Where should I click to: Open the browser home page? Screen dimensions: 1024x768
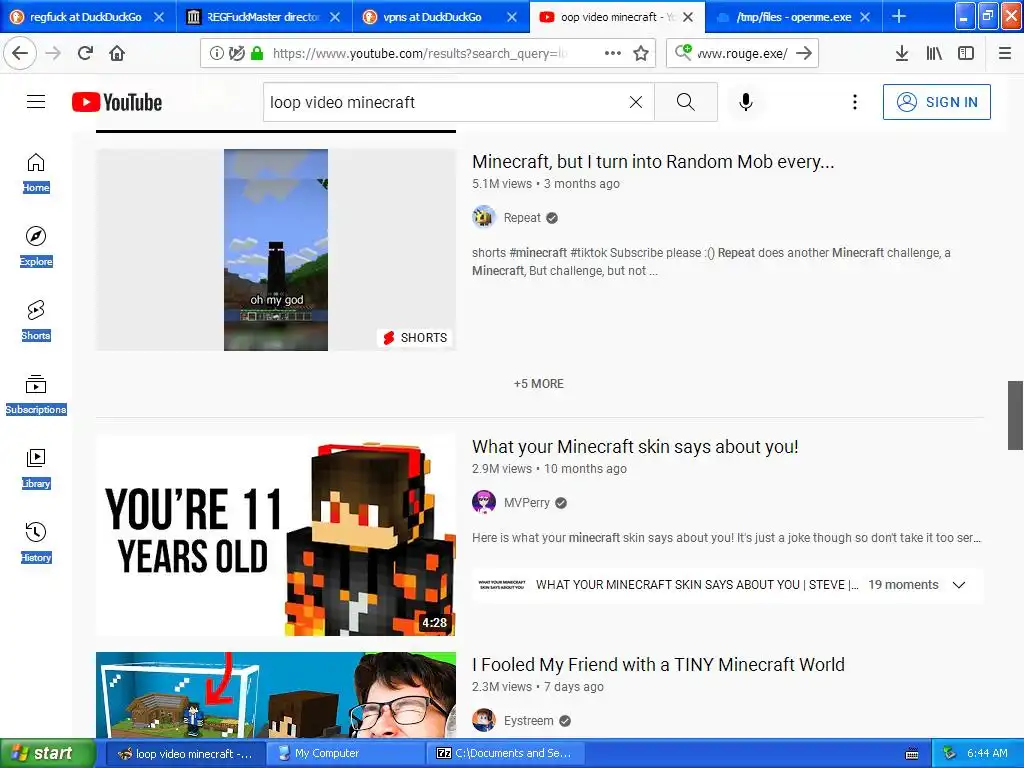click(x=117, y=53)
